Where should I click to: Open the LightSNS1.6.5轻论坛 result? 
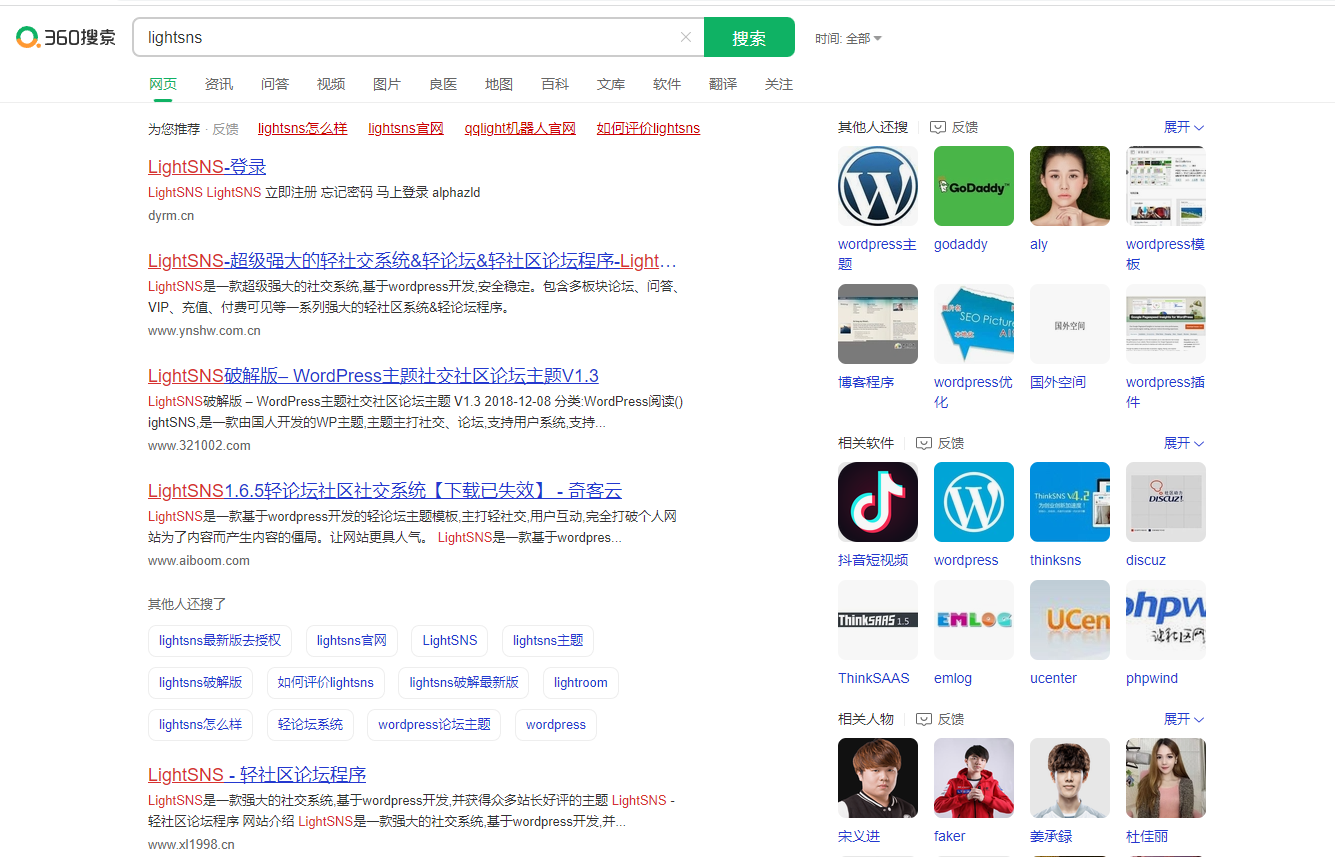coord(385,491)
